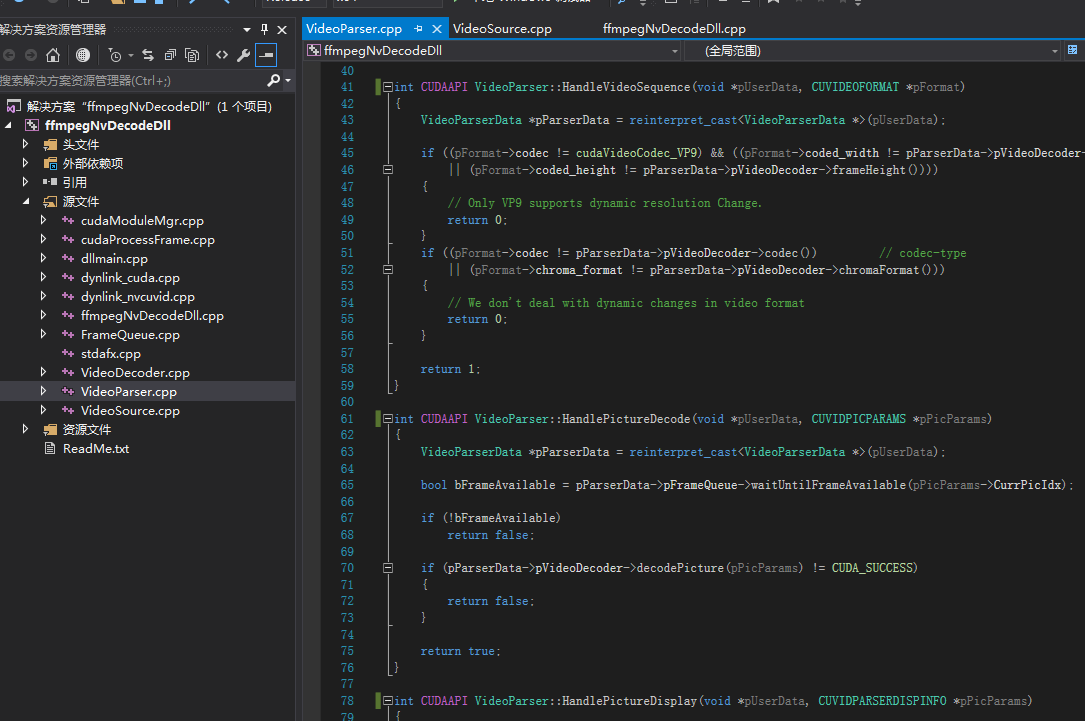Click the solution search magnifier icon
The height and width of the screenshot is (721, 1085).
[x=274, y=80]
